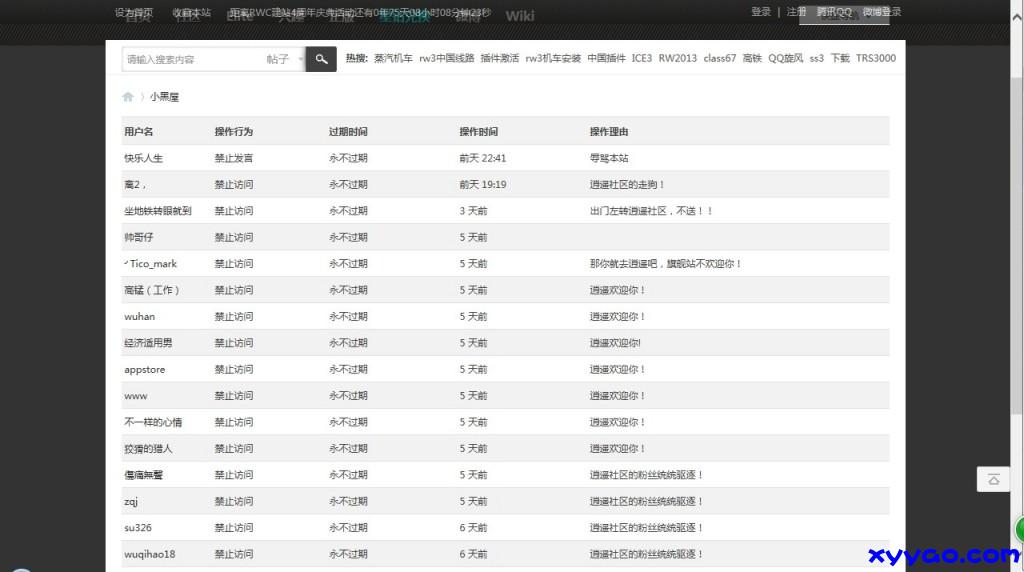Open 小黑屋 breadcrumb link
The height and width of the screenshot is (572, 1024).
click(x=165, y=97)
